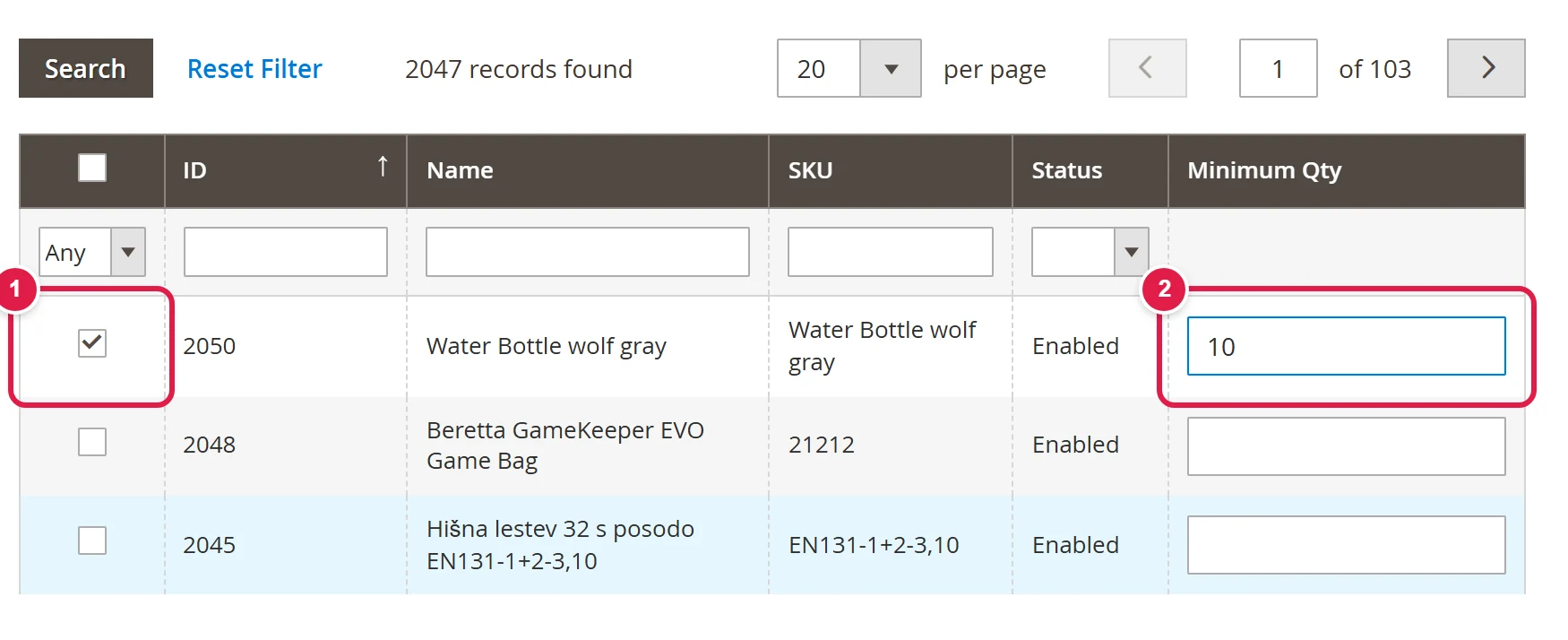This screenshot has width=1568, height=640.
Task: Sort by the Status column header
Action: click(1090, 170)
